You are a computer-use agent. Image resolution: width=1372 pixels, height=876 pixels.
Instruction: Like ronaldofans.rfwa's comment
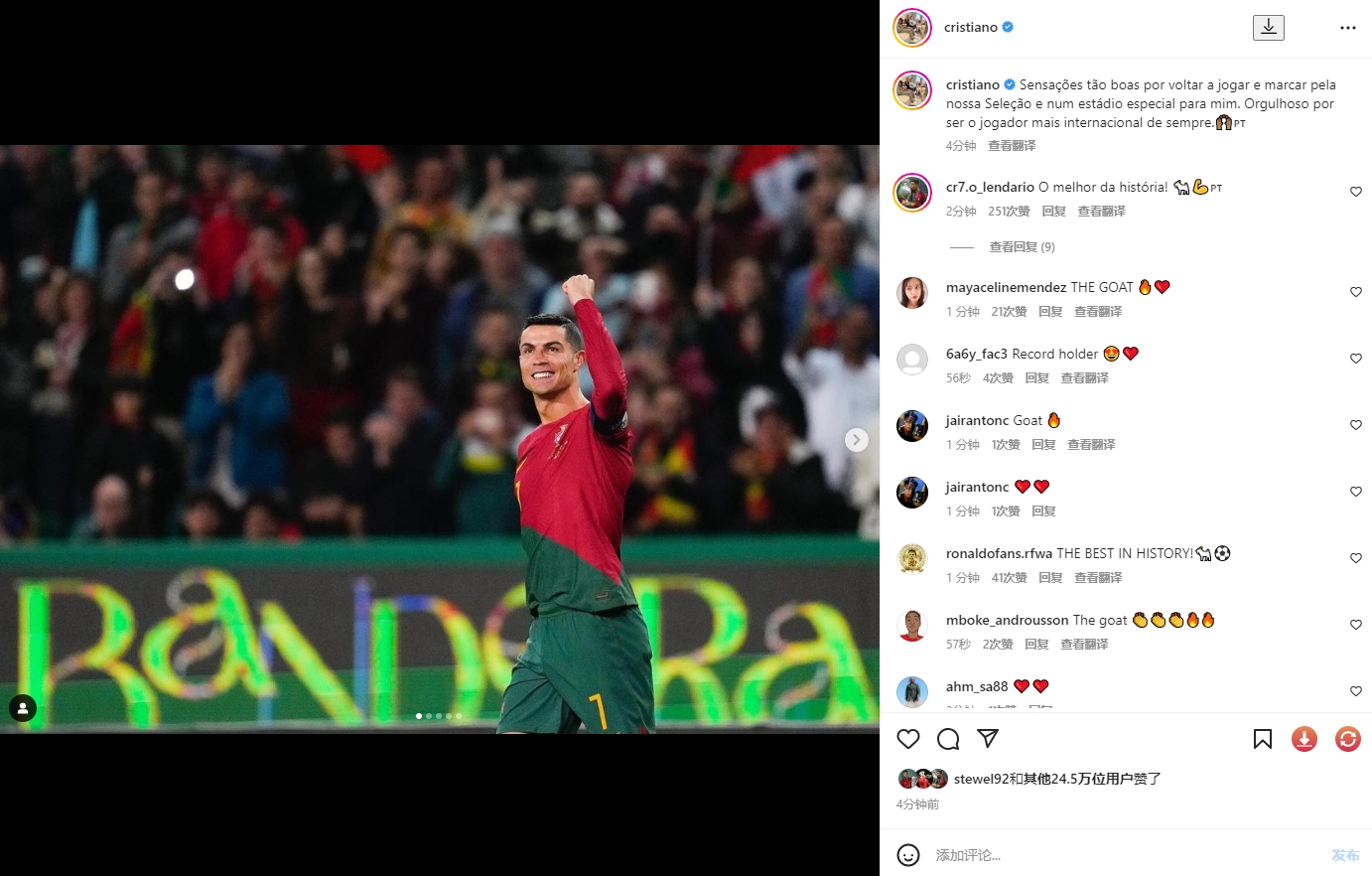coord(1356,558)
